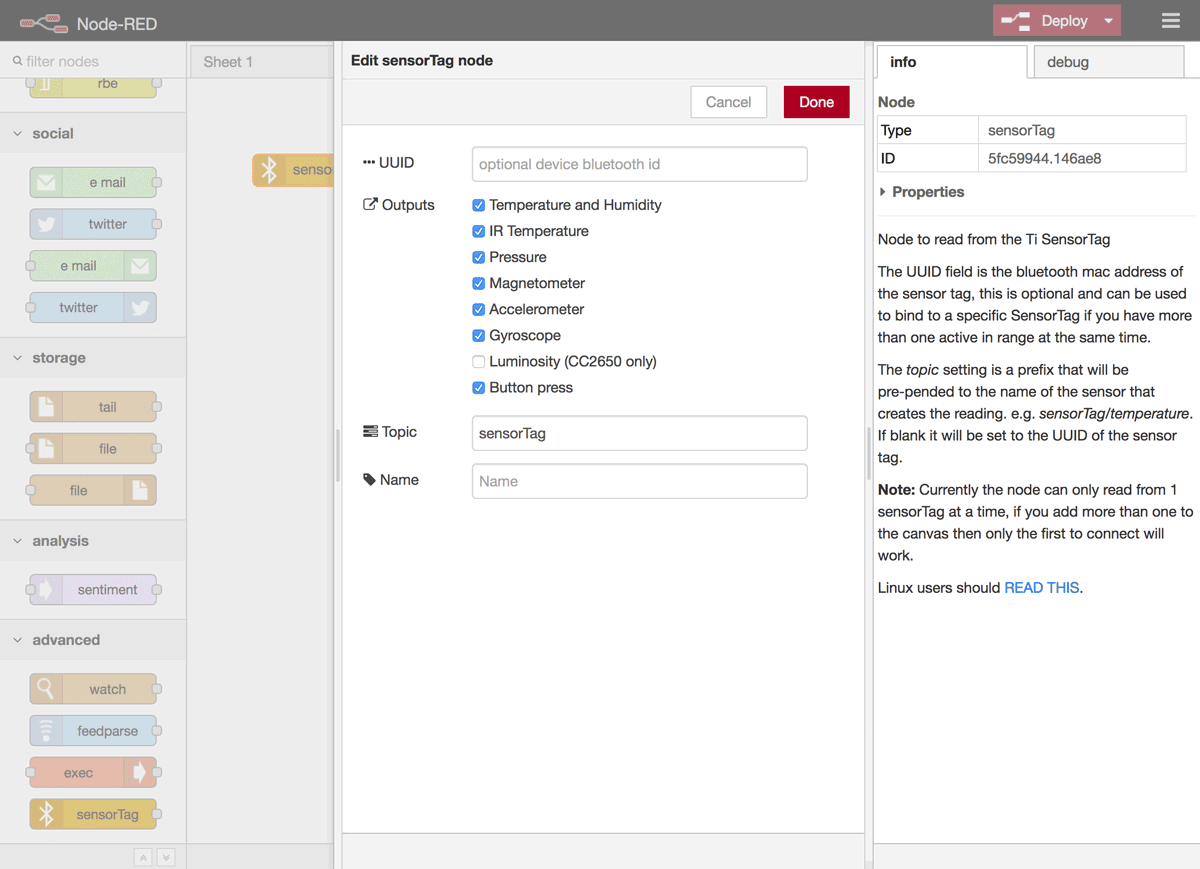Uncheck the Button press output
1200x869 pixels.
coord(478,387)
